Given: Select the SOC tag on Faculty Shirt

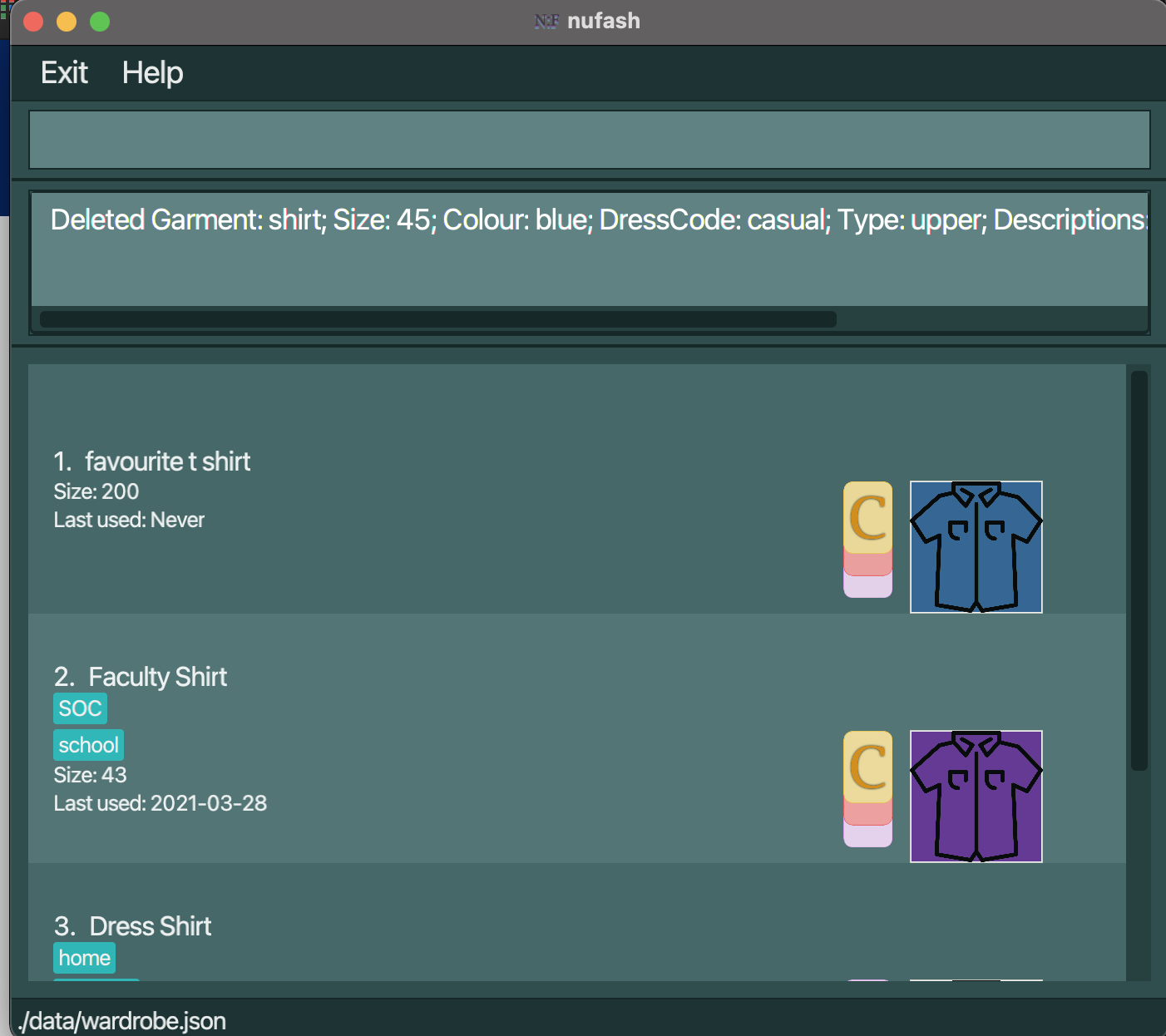Looking at the screenshot, I should coord(80,708).
